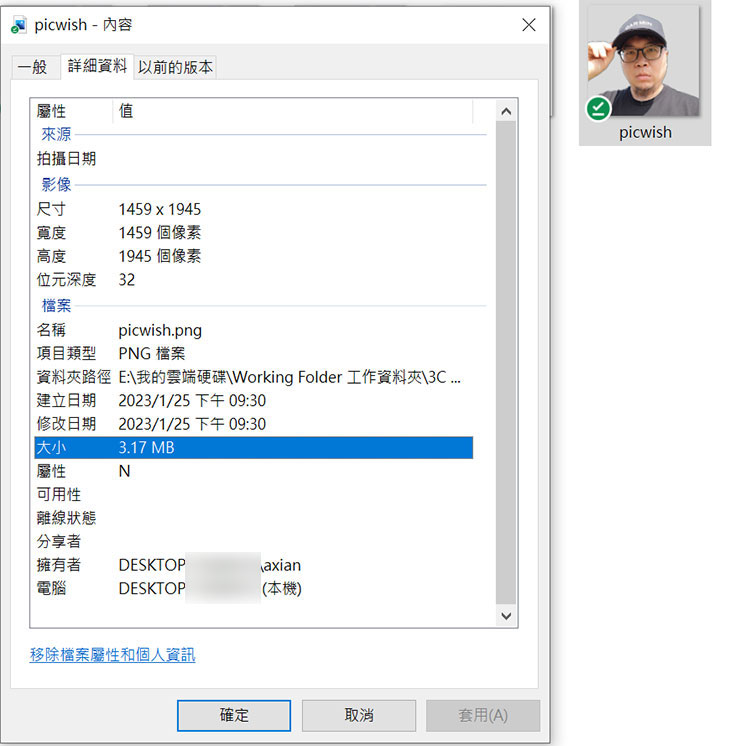
Task: Select the 寬度 value 1459 個像素
Action: click(x=159, y=233)
